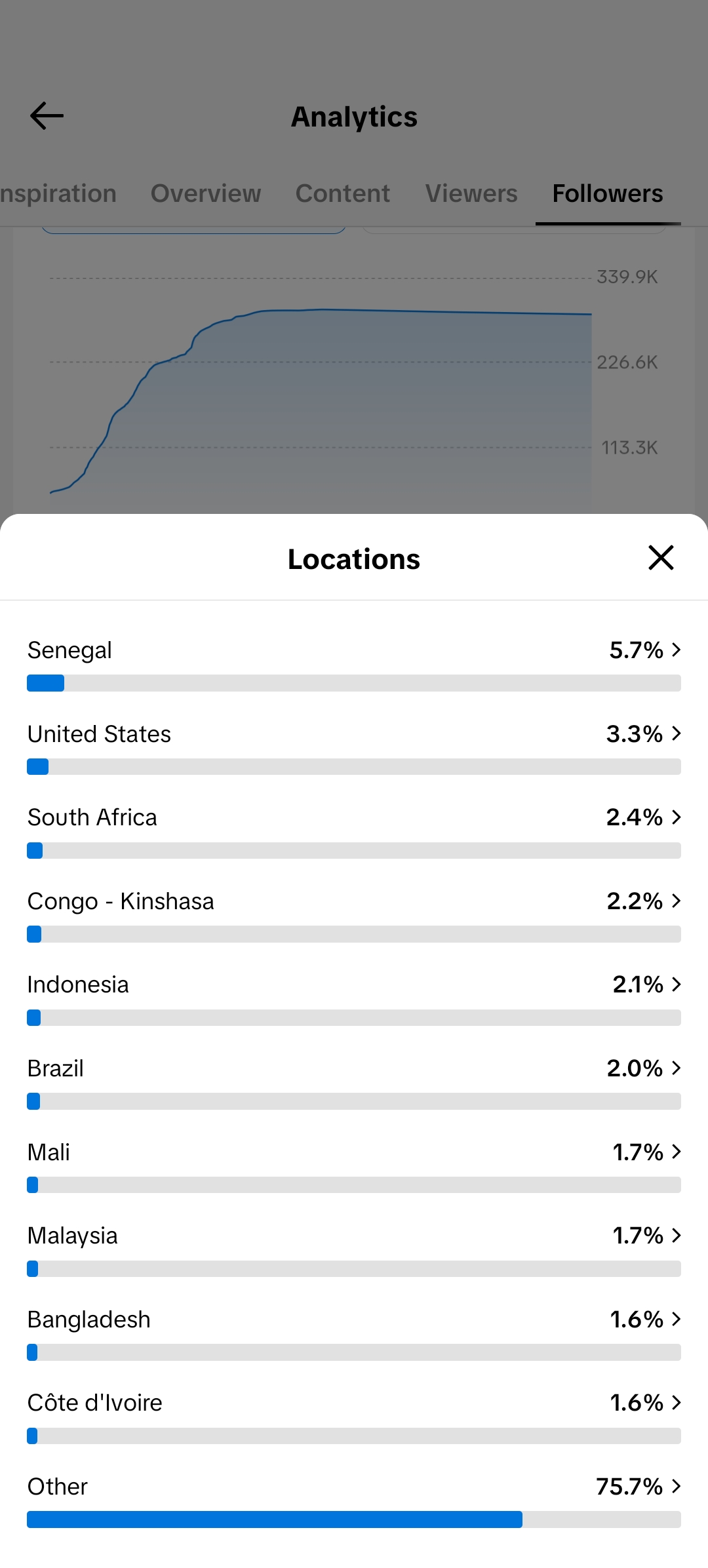Screen dimensions: 708x1568
Task: Open South Africa details chevron
Action: (x=677, y=817)
